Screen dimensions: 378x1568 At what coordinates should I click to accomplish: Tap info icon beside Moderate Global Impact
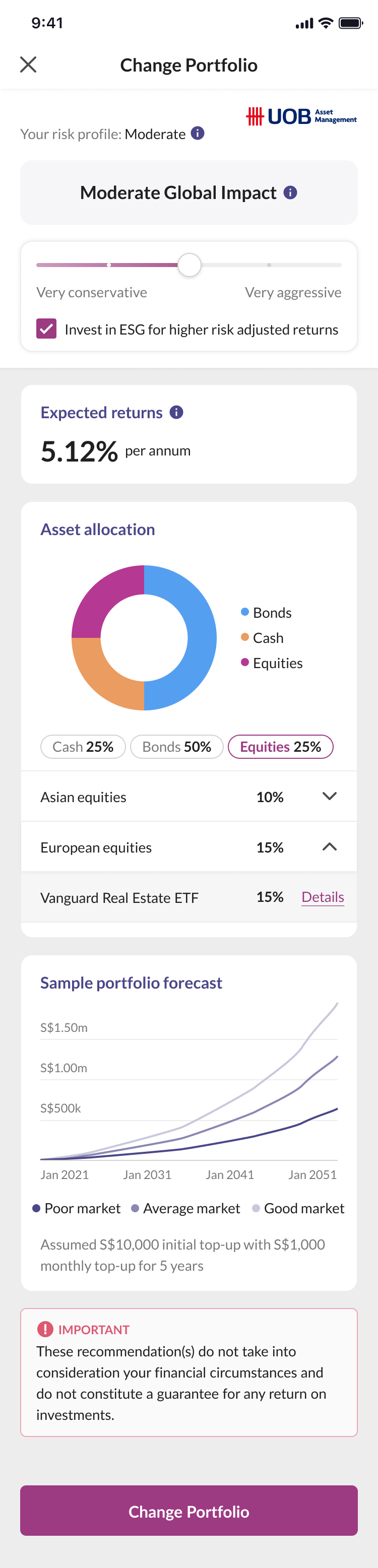(x=290, y=192)
